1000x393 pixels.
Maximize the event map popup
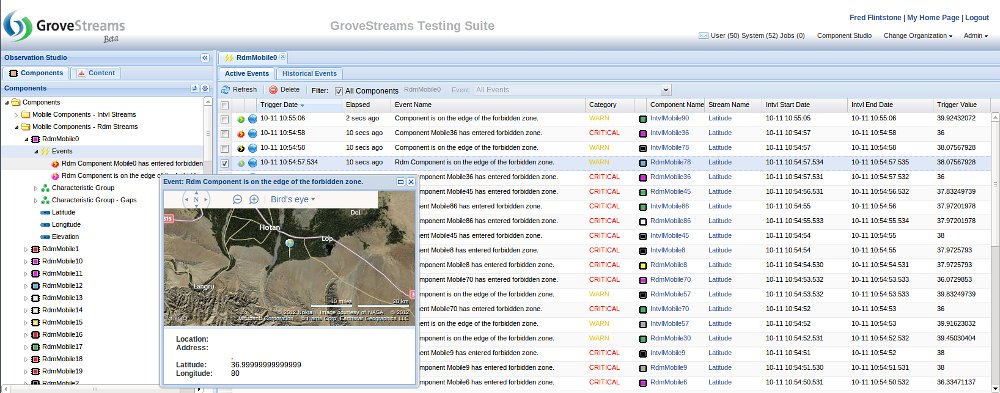click(x=401, y=182)
